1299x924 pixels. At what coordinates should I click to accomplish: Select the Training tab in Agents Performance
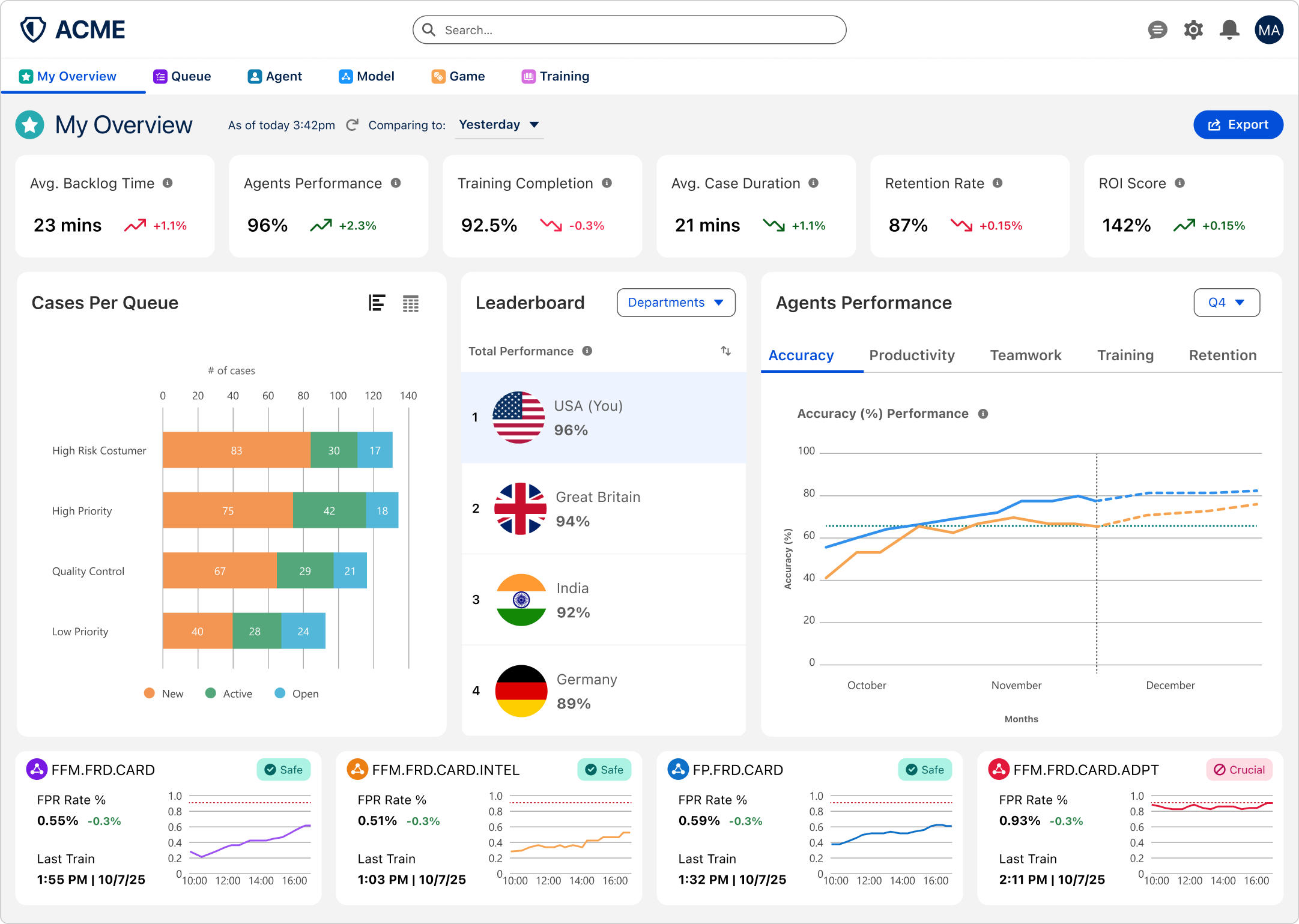click(x=1125, y=355)
